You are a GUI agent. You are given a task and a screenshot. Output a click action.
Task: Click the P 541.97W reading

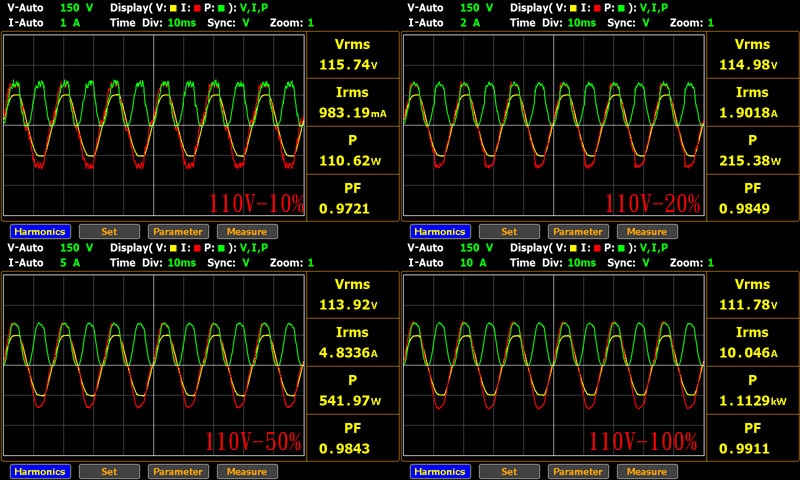(353, 390)
